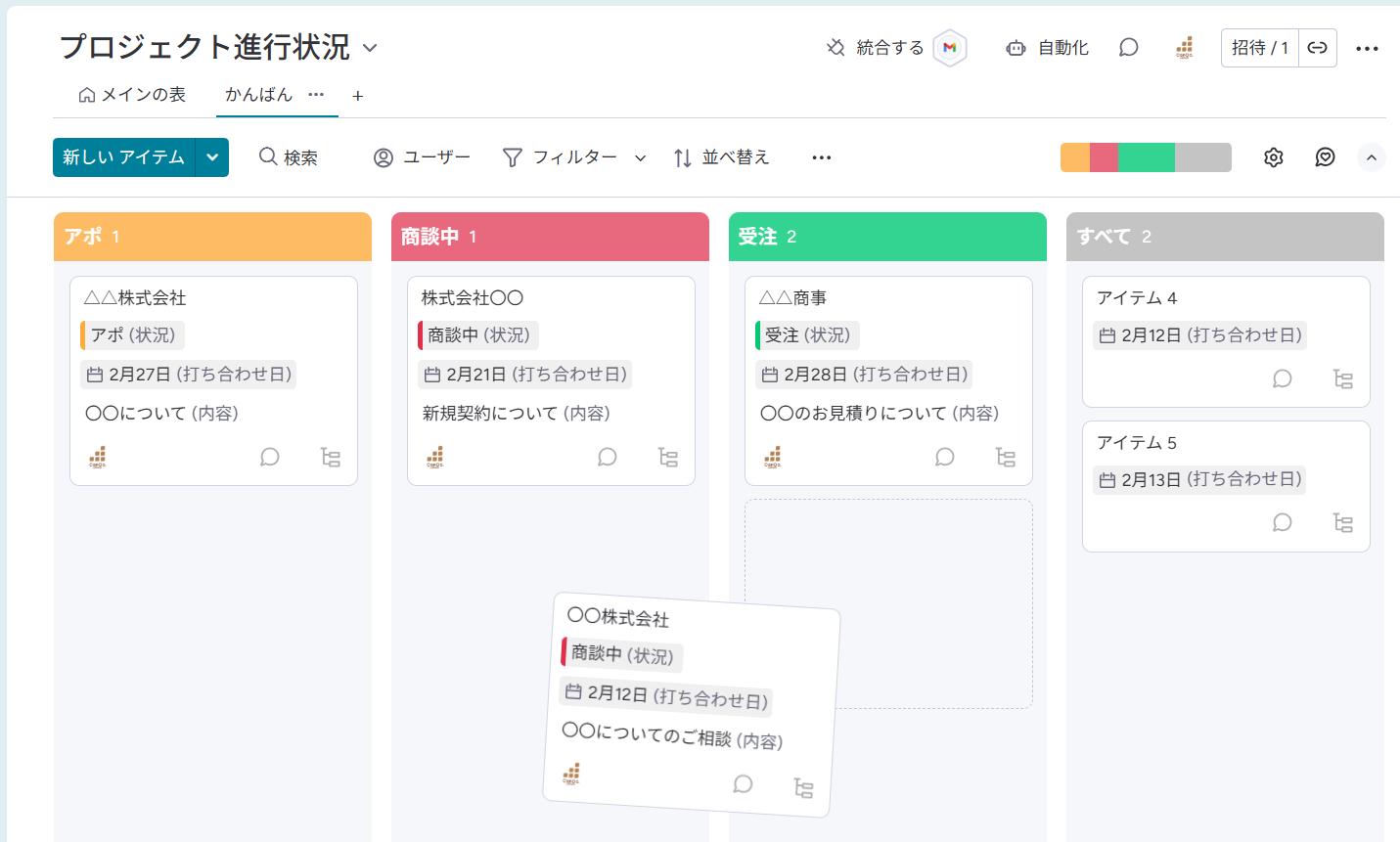Open the △△商事 card
This screenshot has width=1400, height=842.
point(888,380)
